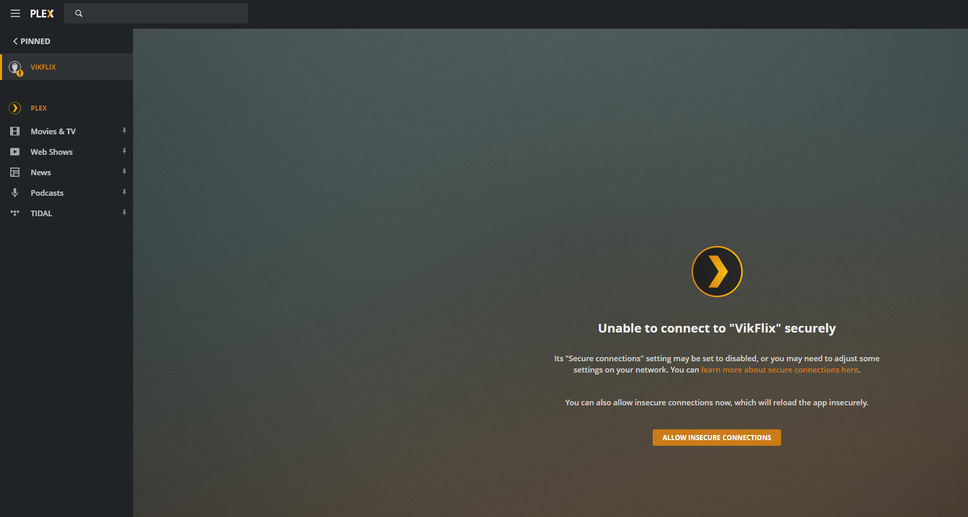Open the hamburger menu icon

point(15,13)
